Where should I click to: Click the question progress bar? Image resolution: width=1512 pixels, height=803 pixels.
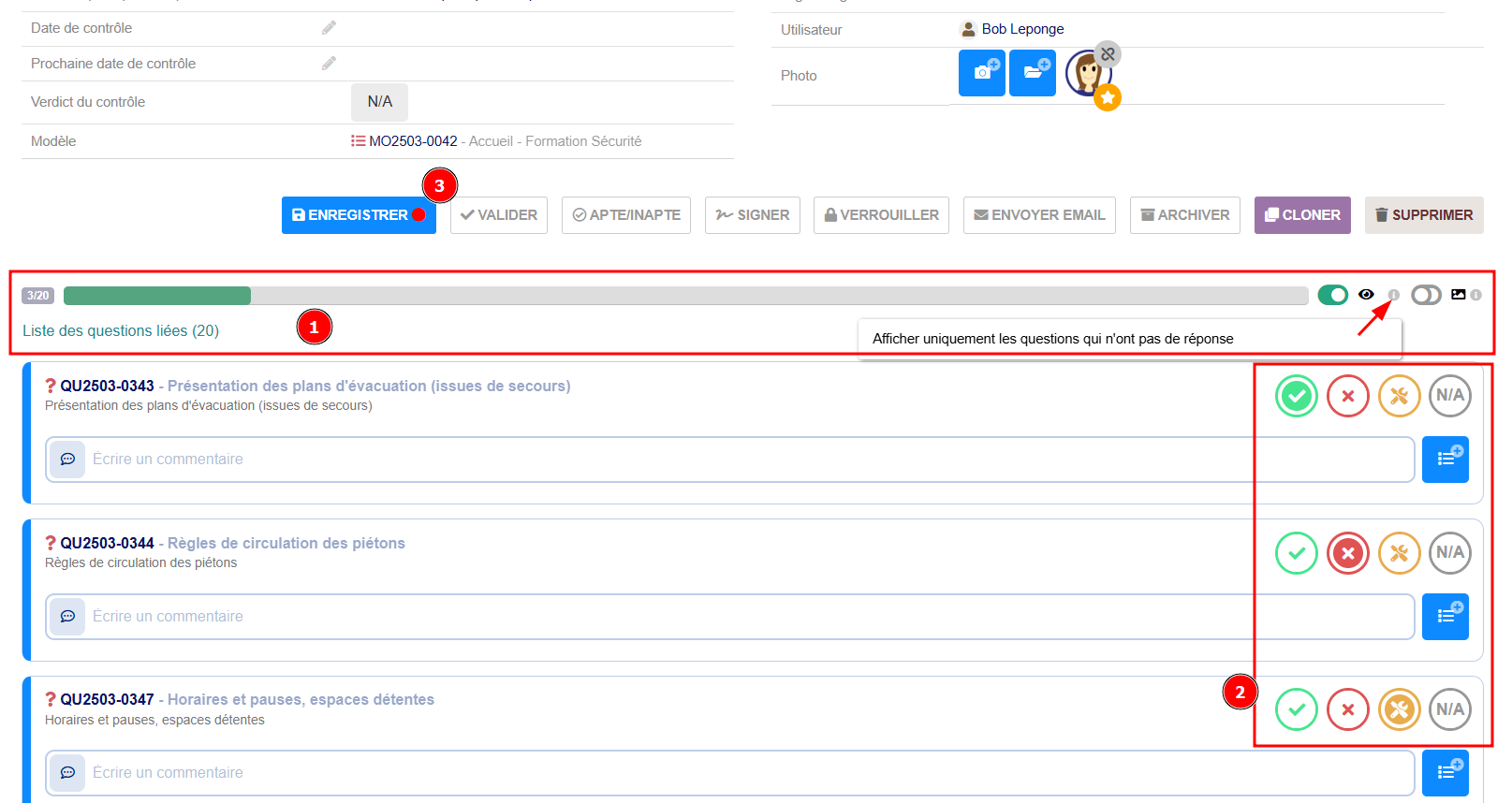(685, 296)
